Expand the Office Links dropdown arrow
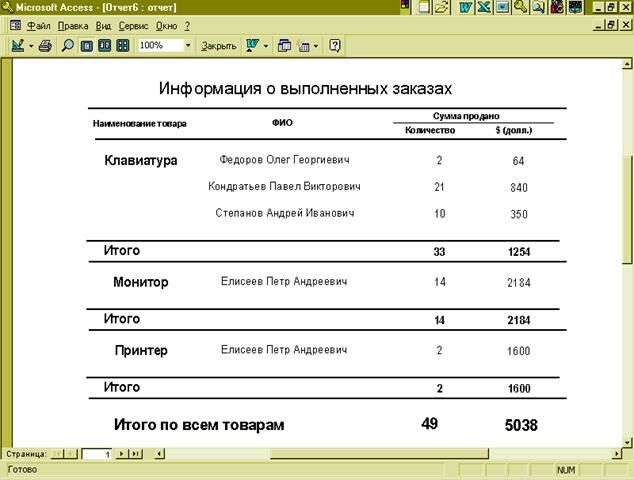The height and width of the screenshot is (480, 634). (x=266, y=46)
